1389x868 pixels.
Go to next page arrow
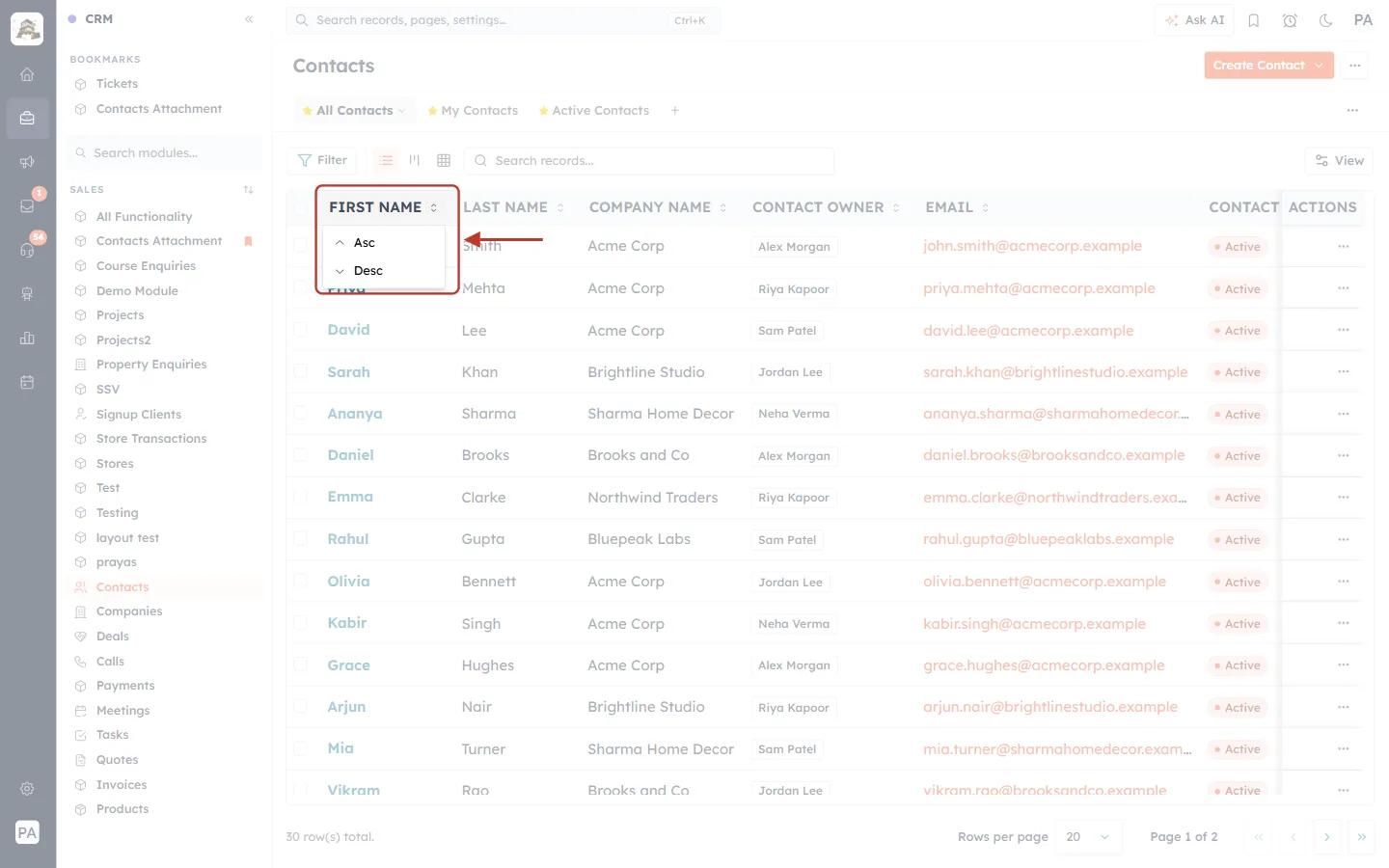pos(1327,837)
